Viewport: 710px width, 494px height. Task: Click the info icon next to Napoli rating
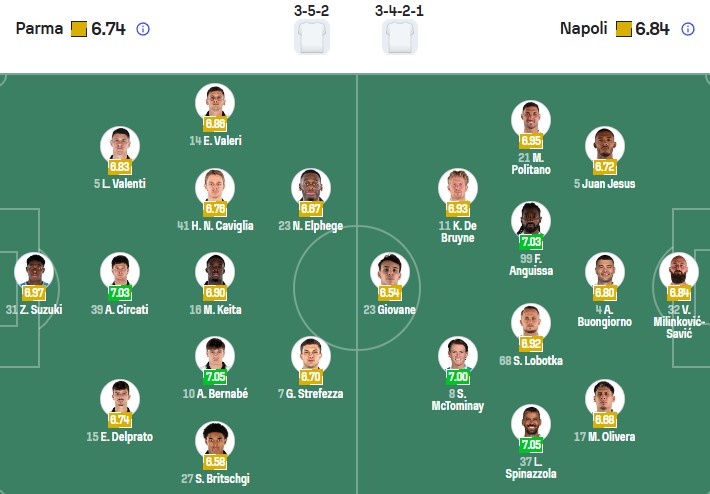point(688,29)
